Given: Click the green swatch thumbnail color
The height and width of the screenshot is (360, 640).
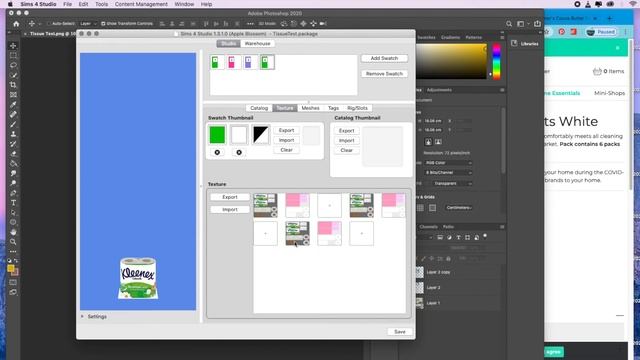Looking at the screenshot, I should coord(217,135).
